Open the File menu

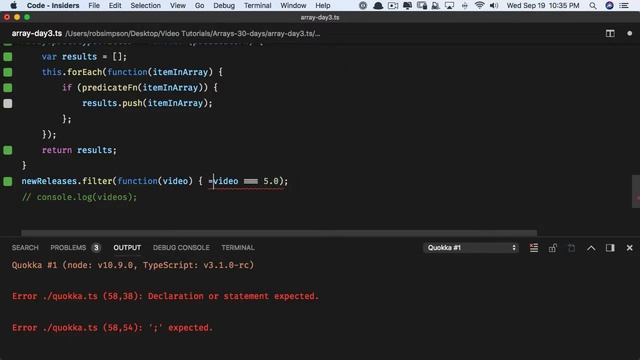pos(94,5)
